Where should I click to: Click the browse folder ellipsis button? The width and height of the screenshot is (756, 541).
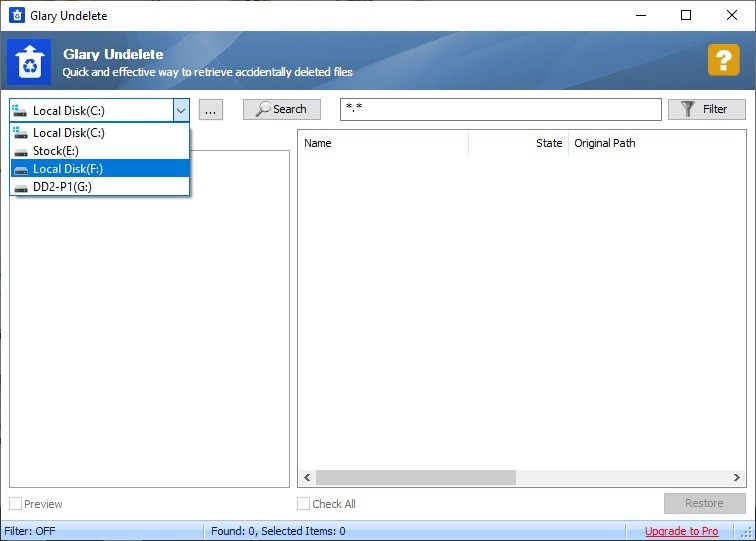tap(211, 109)
